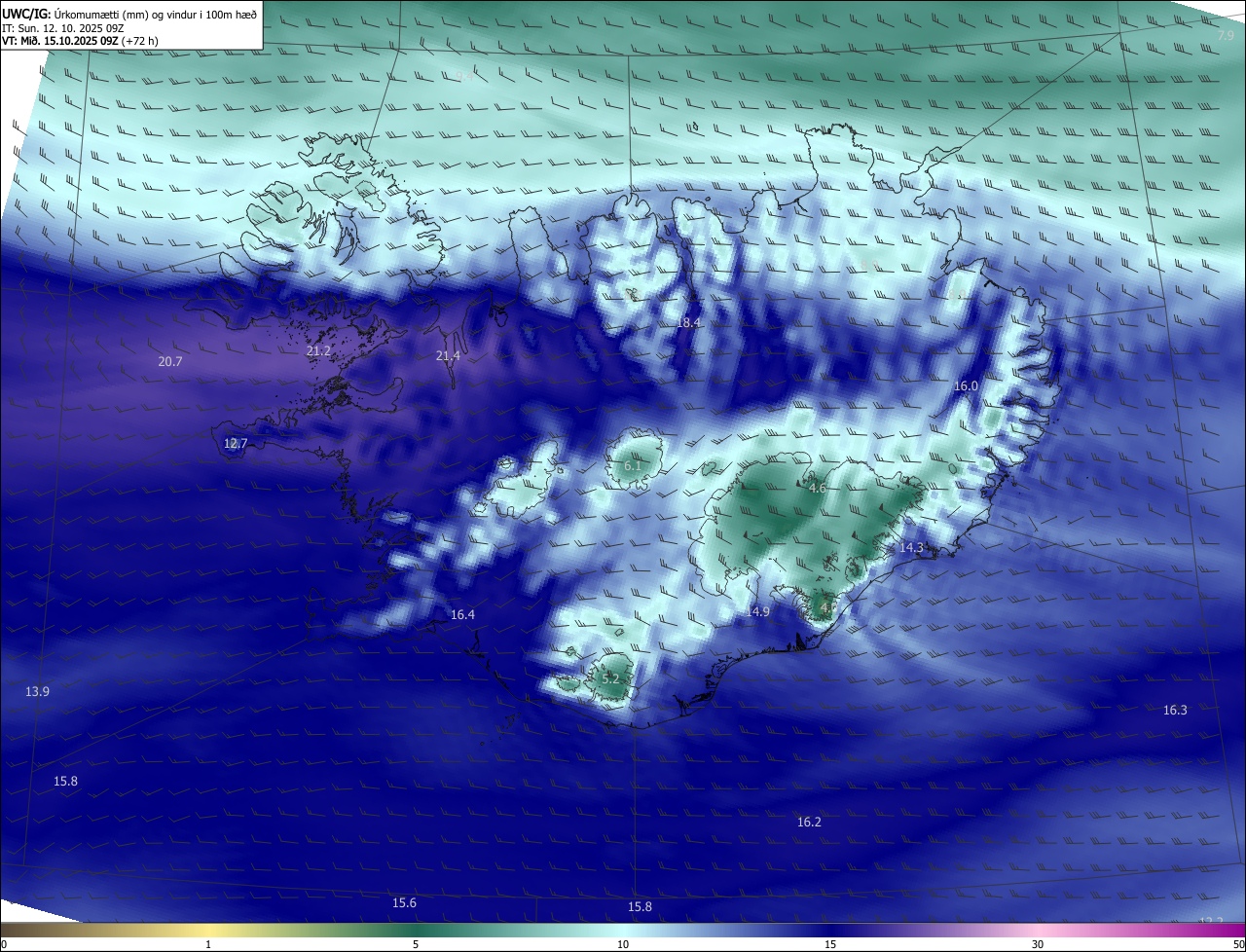Click the 4.6 value on the ice cap
Image resolution: width=1246 pixels, height=952 pixels.
[x=818, y=489]
